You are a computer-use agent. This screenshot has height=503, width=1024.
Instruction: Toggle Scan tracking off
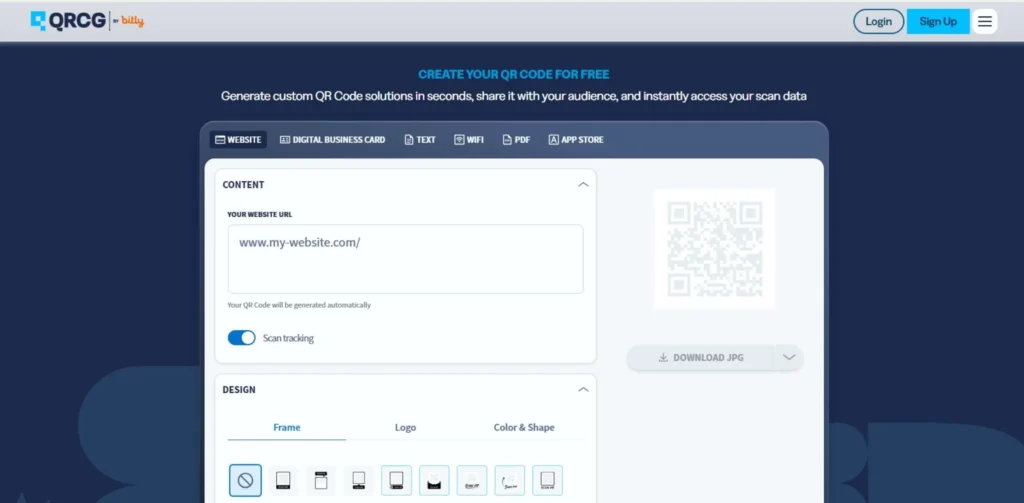click(242, 338)
